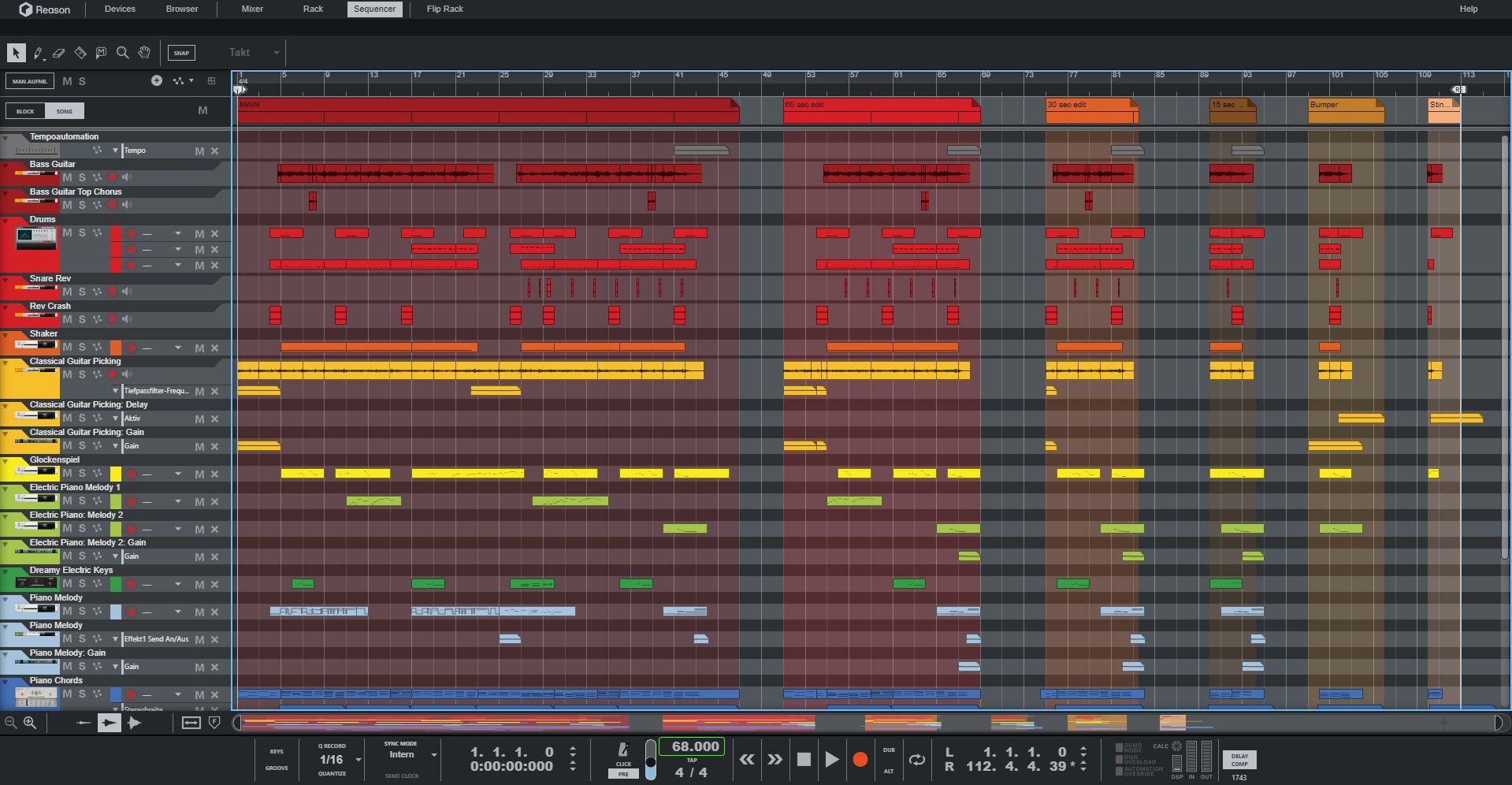Image resolution: width=1512 pixels, height=785 pixels.
Task: Collapse the Bass Guitar track
Action: 6,166
